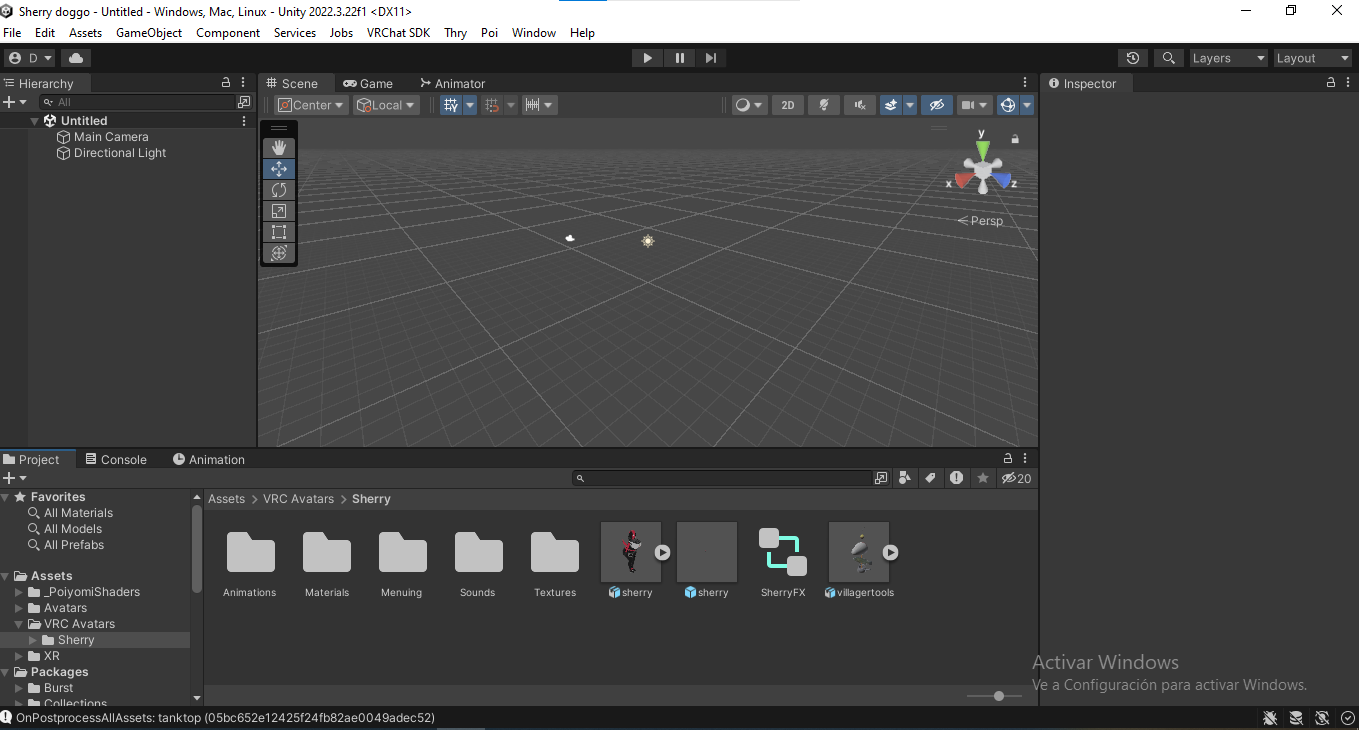Click the Pause button
The height and width of the screenshot is (730, 1359).
[x=679, y=58]
